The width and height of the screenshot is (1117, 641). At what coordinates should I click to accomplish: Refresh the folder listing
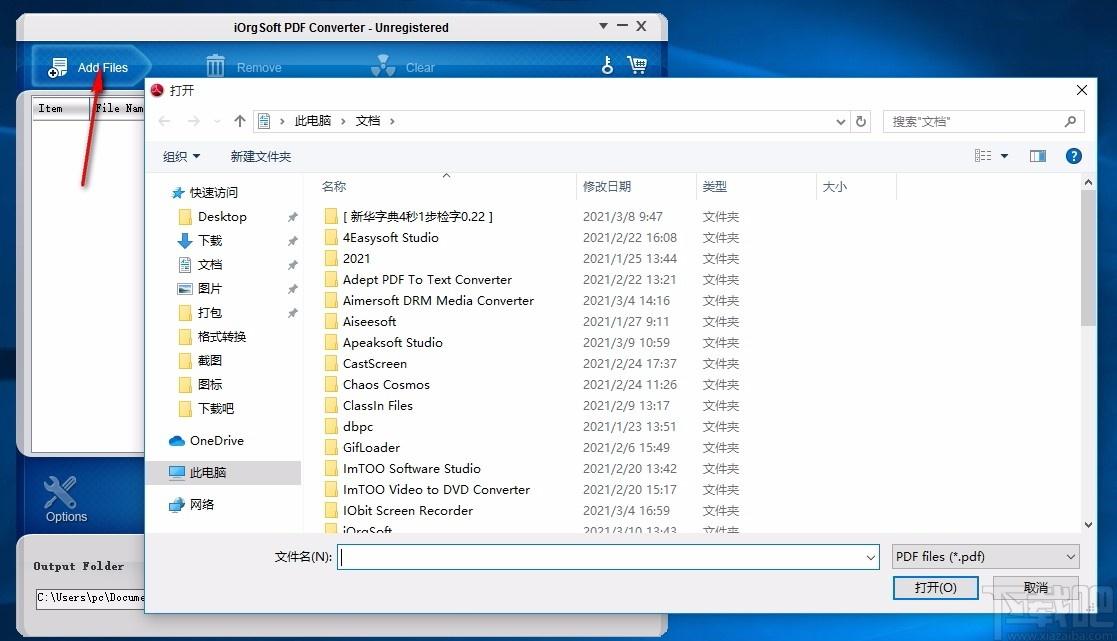click(x=861, y=121)
